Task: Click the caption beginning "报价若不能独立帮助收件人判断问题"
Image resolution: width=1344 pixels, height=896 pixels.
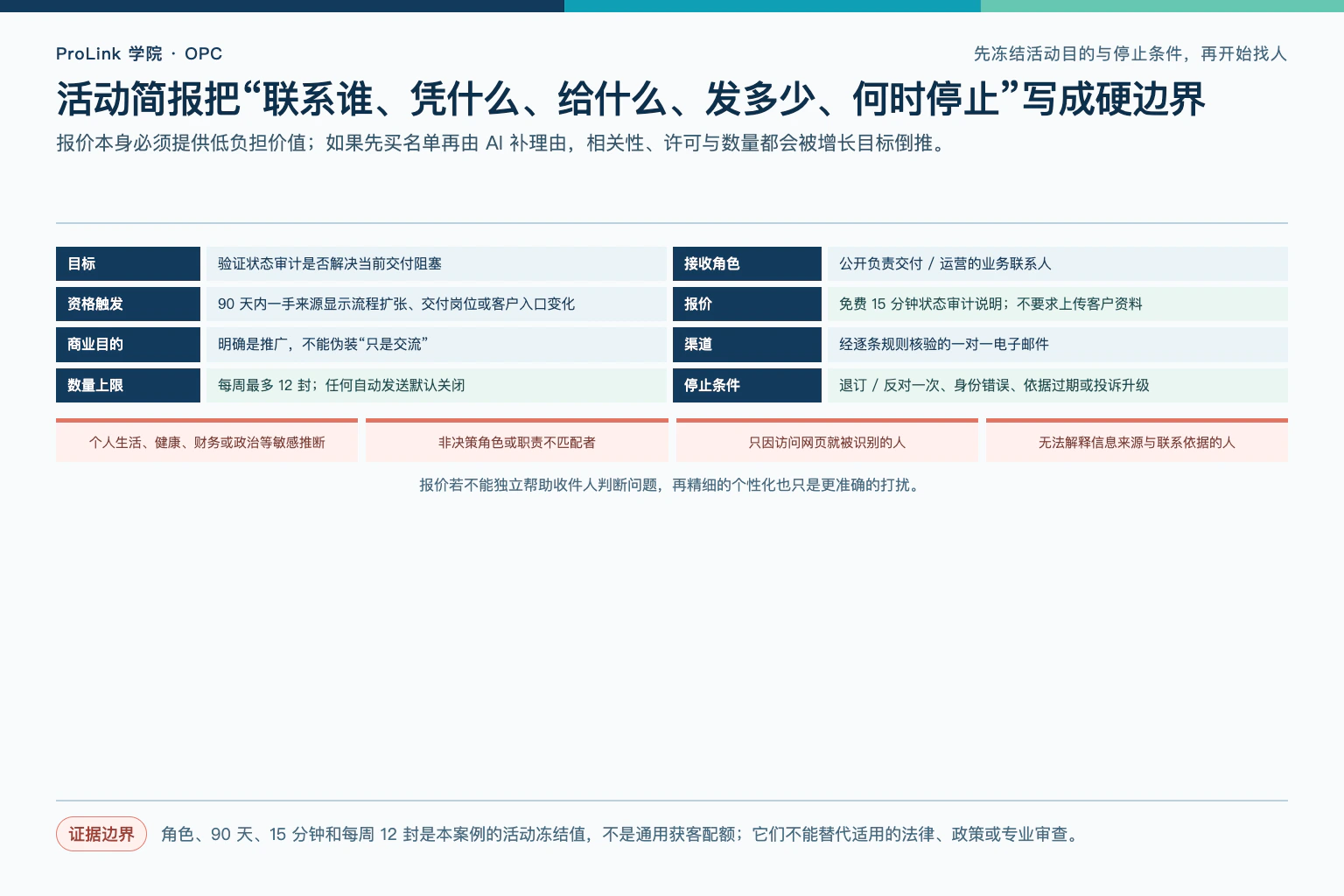Action: point(671,485)
